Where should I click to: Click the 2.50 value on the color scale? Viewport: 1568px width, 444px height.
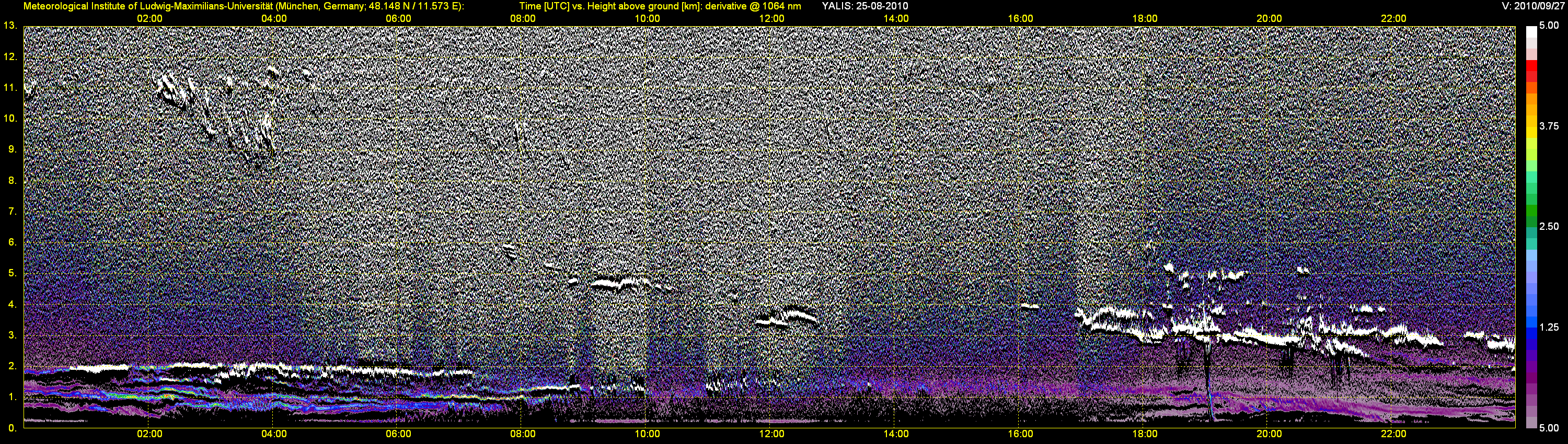pyautogui.click(x=1549, y=227)
